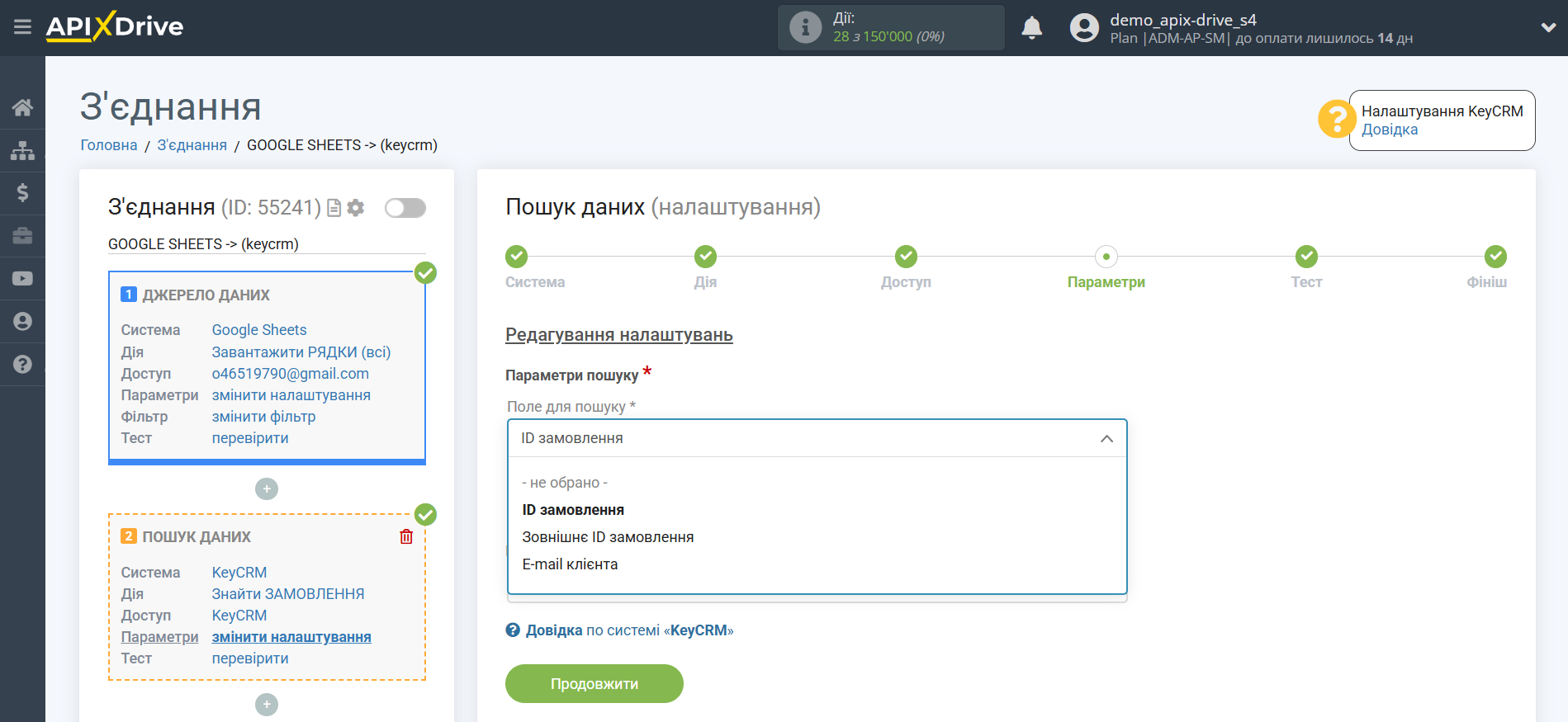Select the '- не обрано -' option

tap(565, 483)
